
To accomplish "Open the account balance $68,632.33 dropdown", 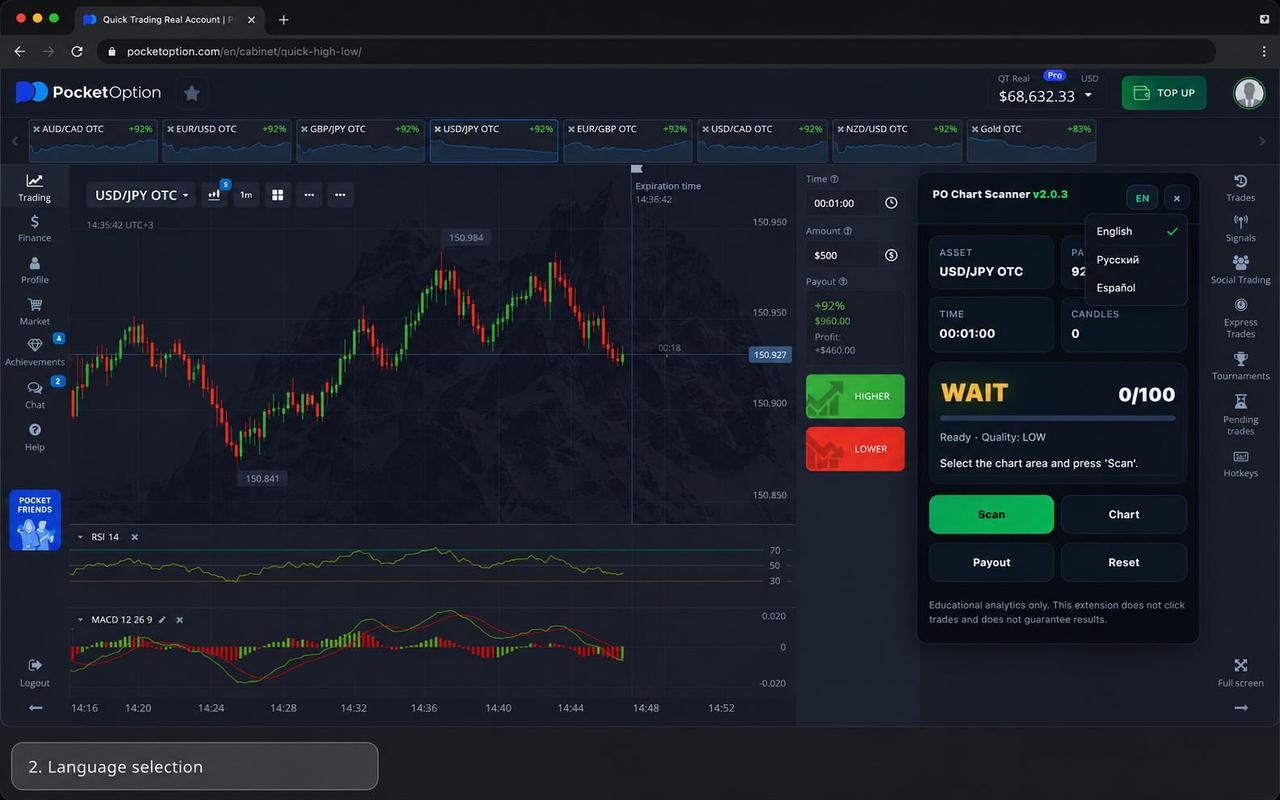I will tap(1046, 96).
